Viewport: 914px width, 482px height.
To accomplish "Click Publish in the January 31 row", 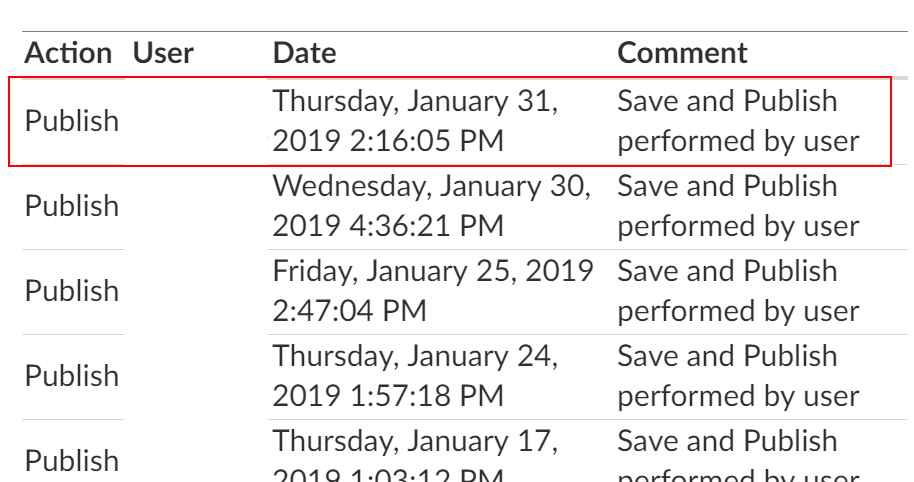I will 72,121.
